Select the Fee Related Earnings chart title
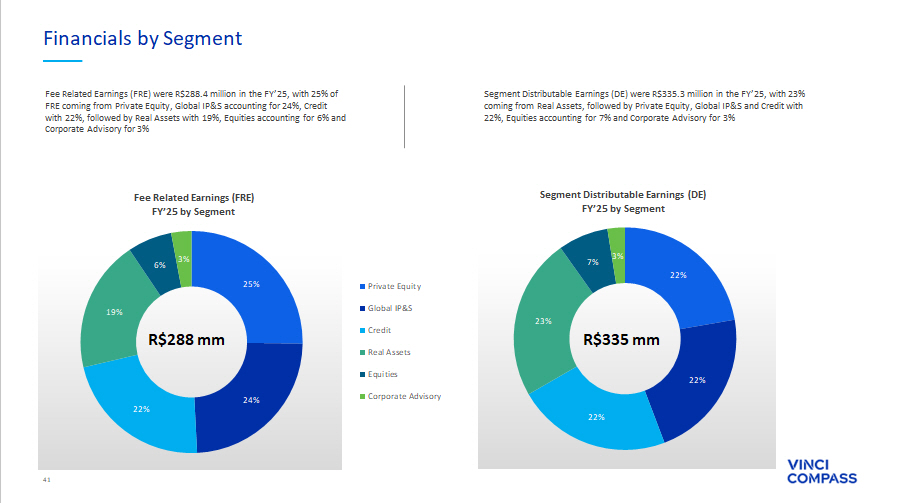898x503 pixels. click(187, 204)
